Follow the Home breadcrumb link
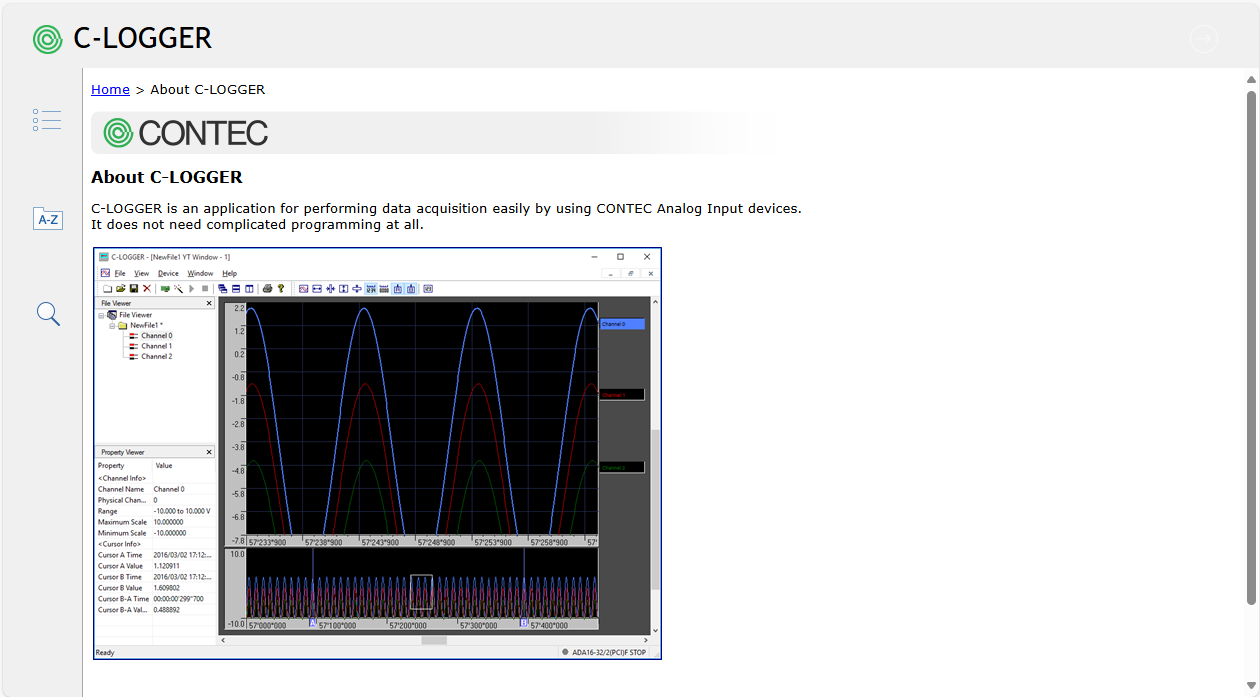The width and height of the screenshot is (1260, 697). (110, 89)
